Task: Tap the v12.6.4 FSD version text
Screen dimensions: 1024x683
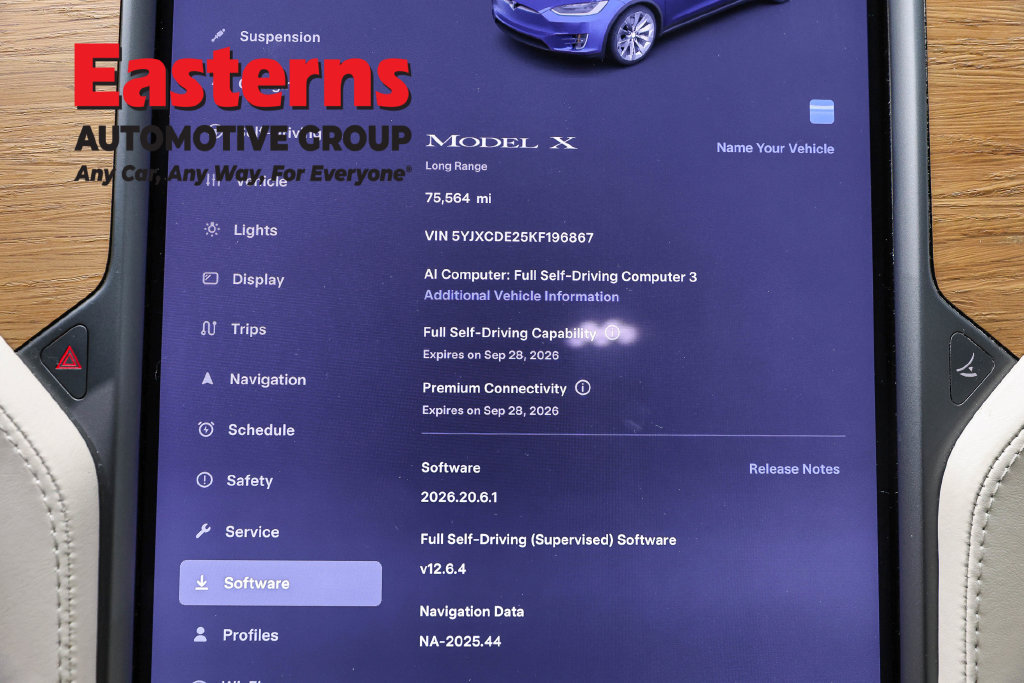Action: click(x=443, y=569)
